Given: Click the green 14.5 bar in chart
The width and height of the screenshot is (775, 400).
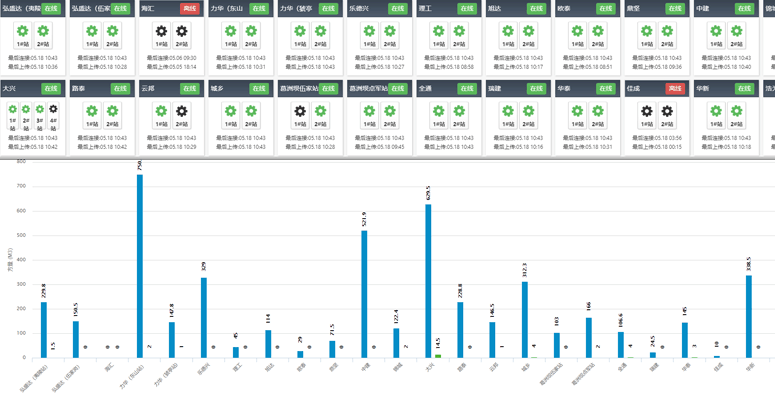Looking at the screenshot, I should [437, 355].
